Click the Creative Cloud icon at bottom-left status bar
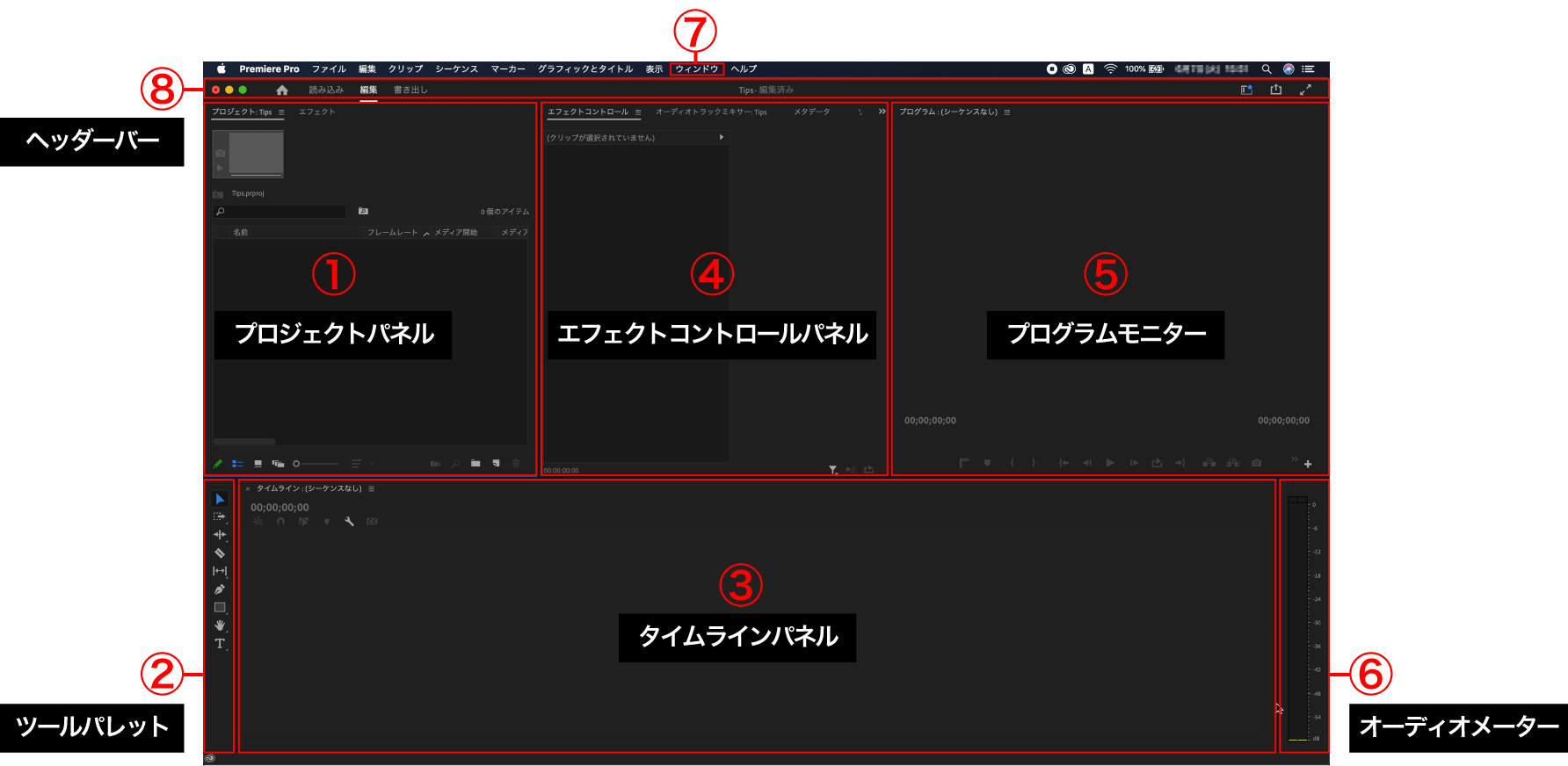This screenshot has height=766, width=1568. pyautogui.click(x=210, y=758)
